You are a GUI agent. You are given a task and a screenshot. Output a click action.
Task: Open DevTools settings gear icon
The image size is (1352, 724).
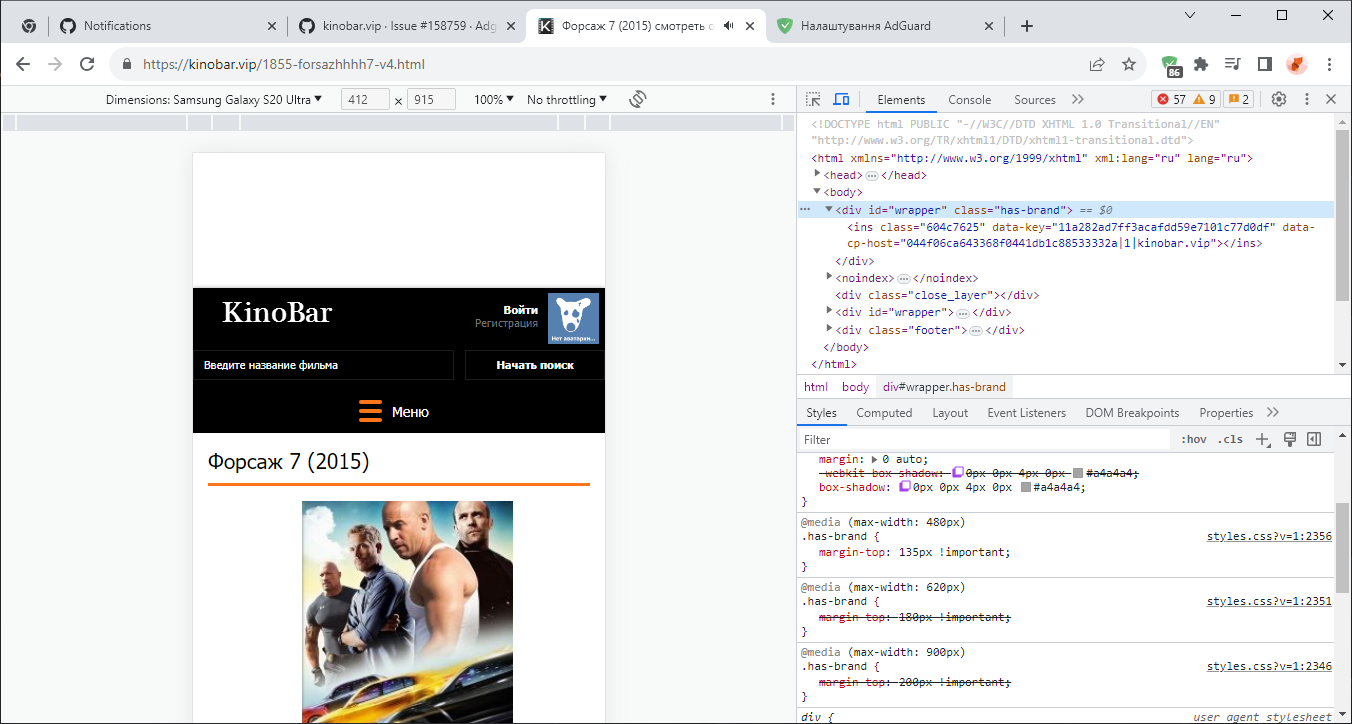pyautogui.click(x=1278, y=99)
